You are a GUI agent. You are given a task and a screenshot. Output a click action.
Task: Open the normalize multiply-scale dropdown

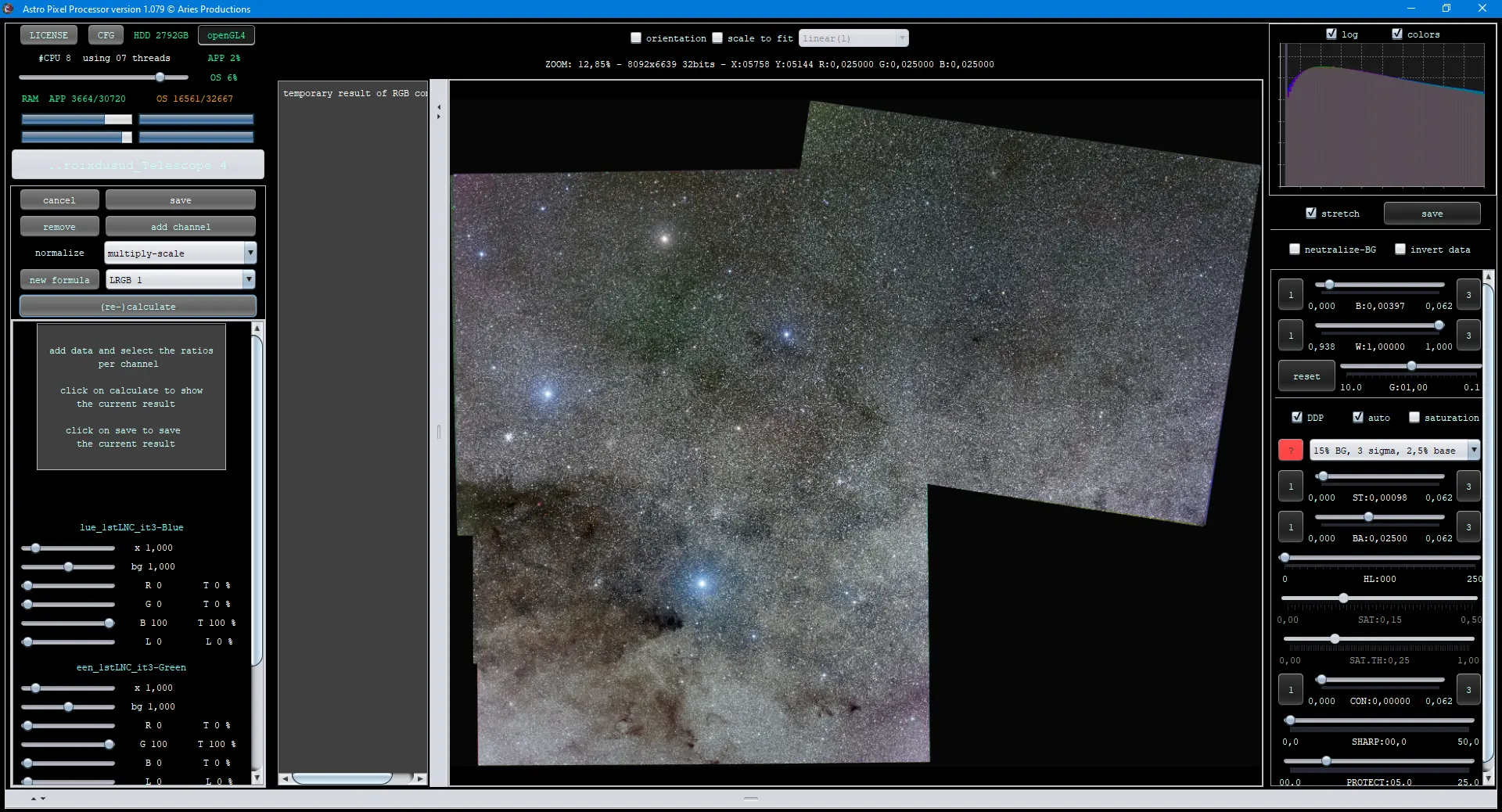pos(181,253)
